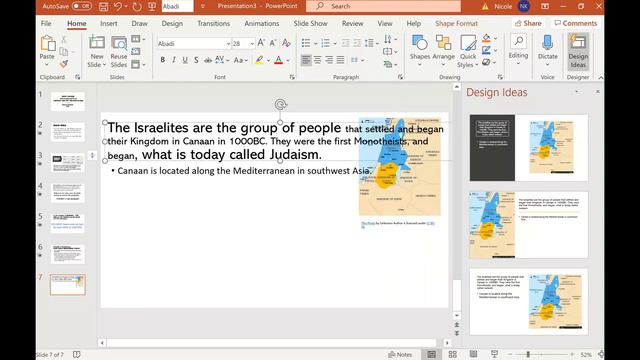This screenshot has width=640, height=360.
Task: Toggle Bold formatting
Action: [162, 60]
